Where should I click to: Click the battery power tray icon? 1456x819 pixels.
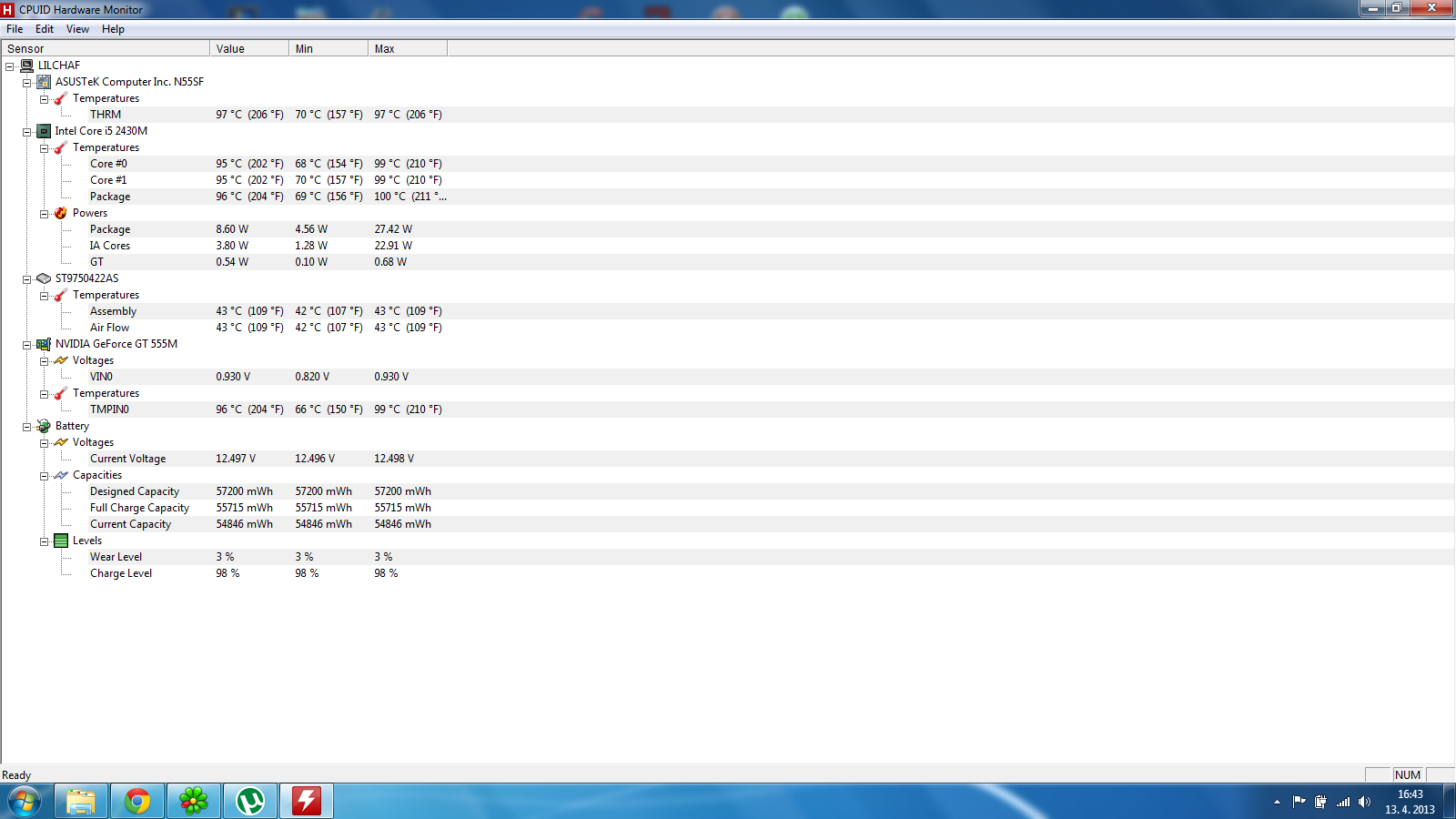coord(1320,802)
